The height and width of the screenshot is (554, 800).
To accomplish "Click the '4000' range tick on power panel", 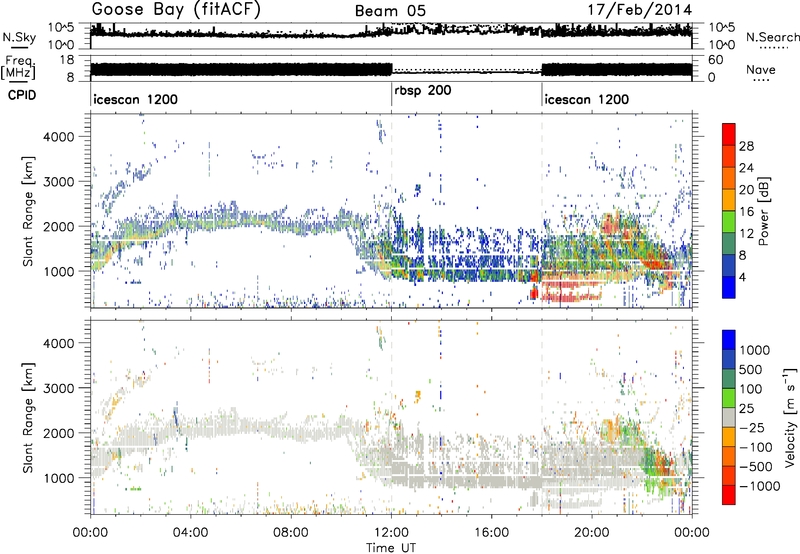I will 58,137.
